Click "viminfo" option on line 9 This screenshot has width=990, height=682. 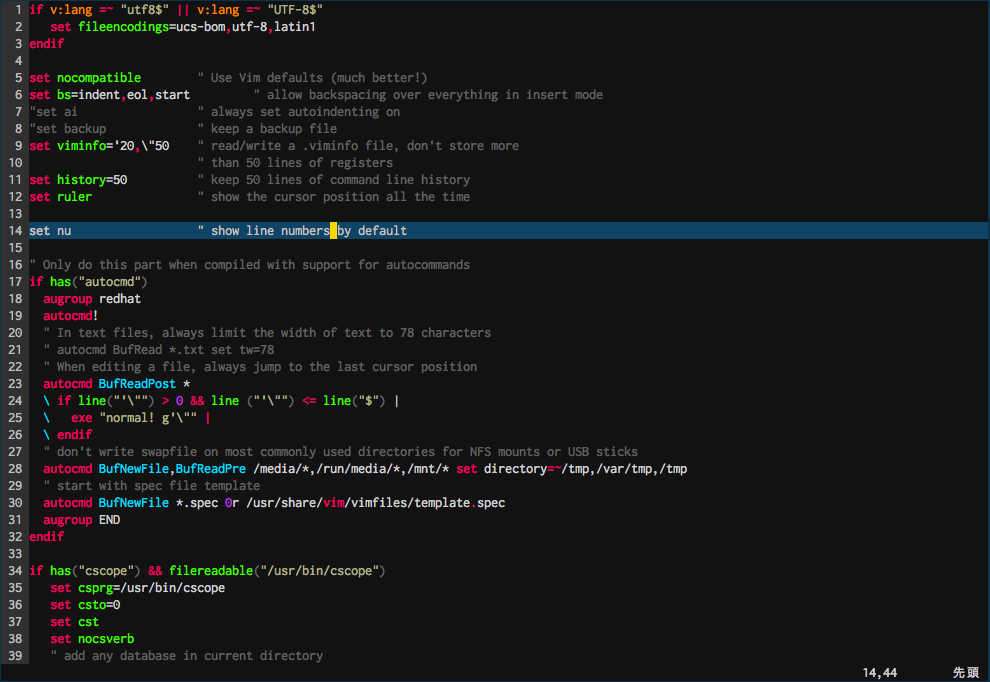(x=81, y=146)
